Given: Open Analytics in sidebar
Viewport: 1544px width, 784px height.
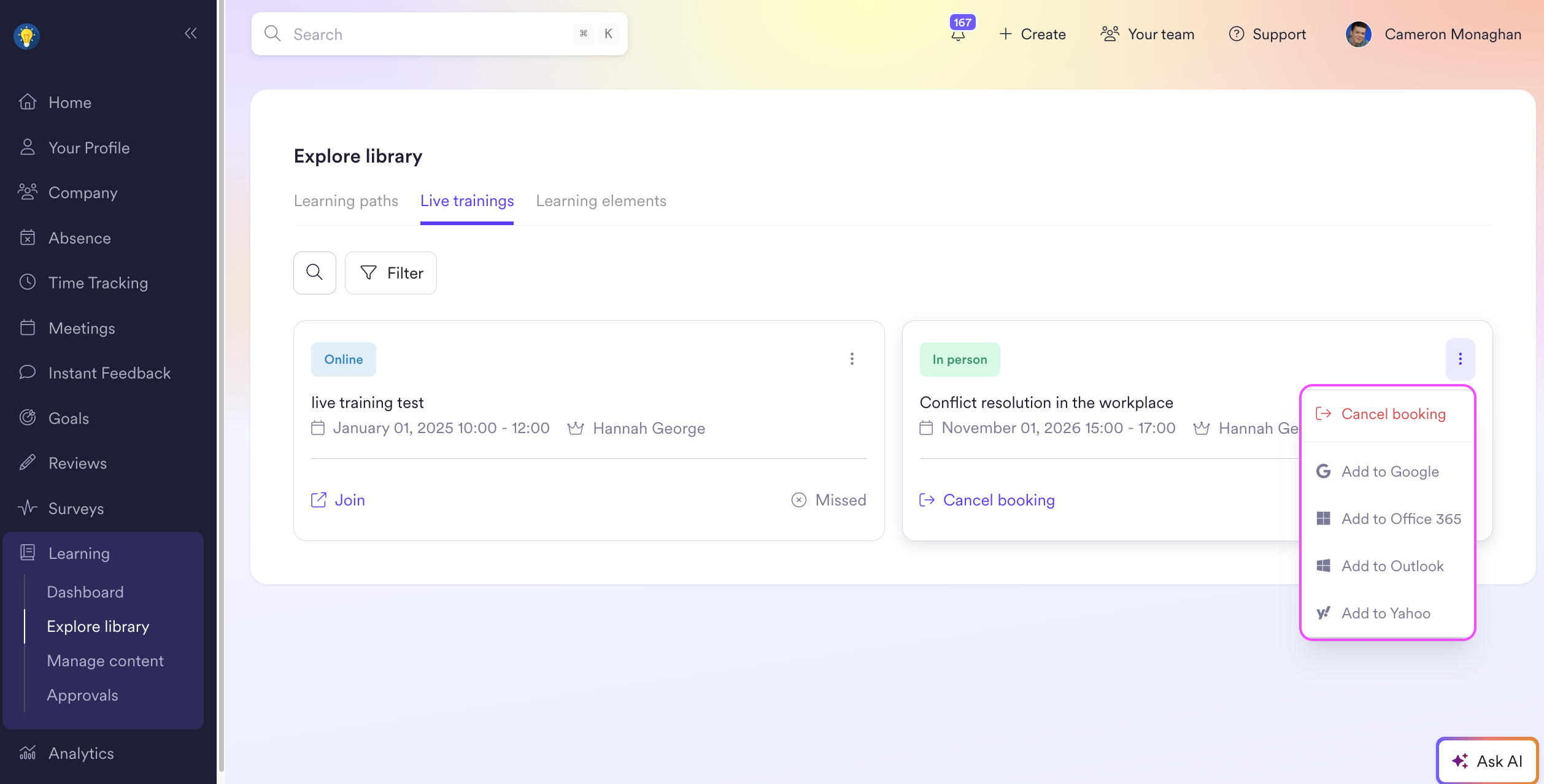Looking at the screenshot, I should point(80,753).
